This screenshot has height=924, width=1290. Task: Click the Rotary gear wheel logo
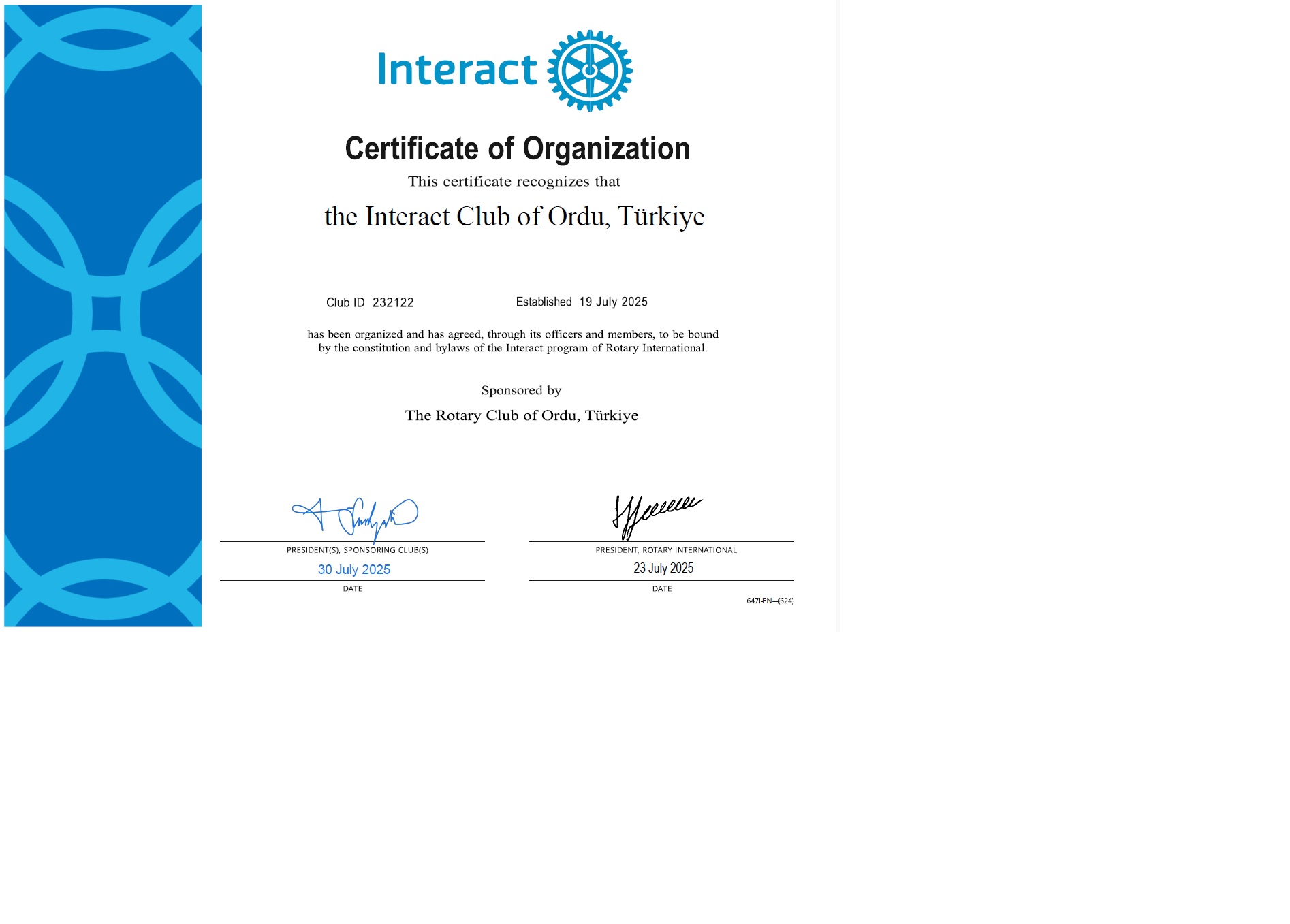(590, 71)
